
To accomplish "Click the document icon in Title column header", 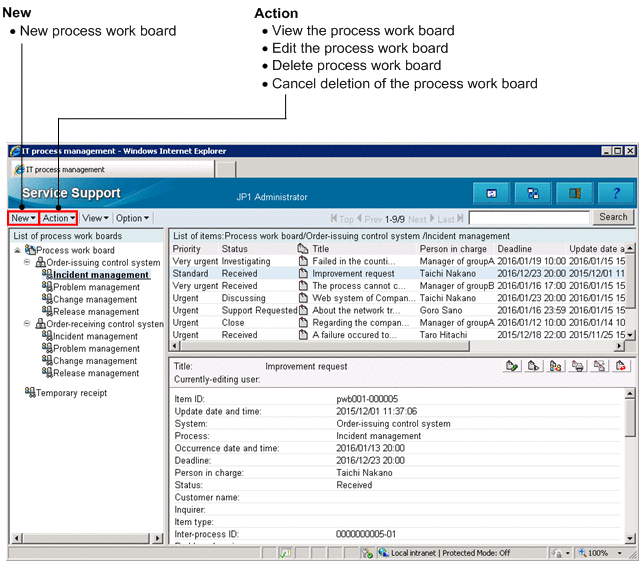I will (x=303, y=249).
